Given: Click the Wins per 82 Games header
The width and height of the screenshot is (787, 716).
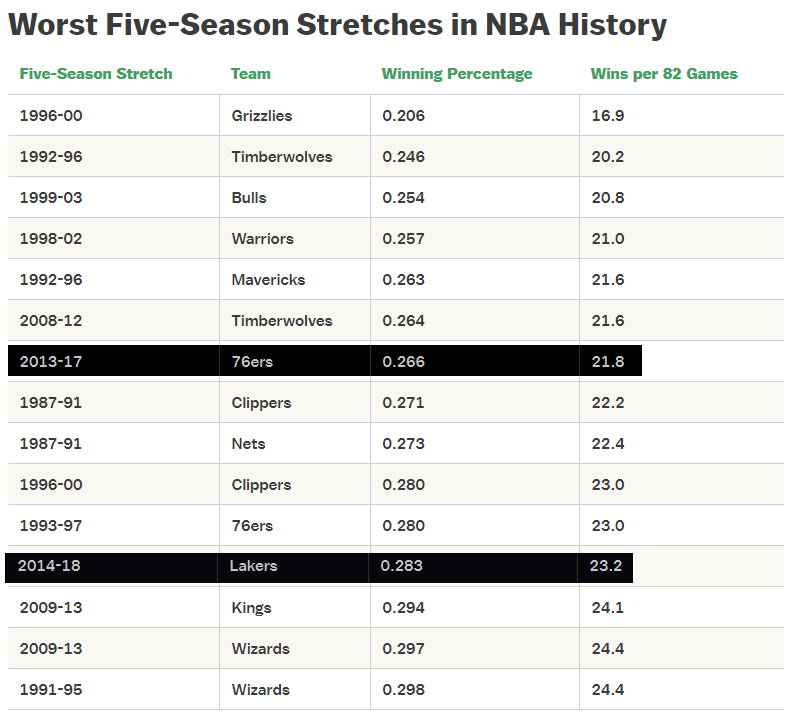Looking at the screenshot, I should [x=664, y=74].
